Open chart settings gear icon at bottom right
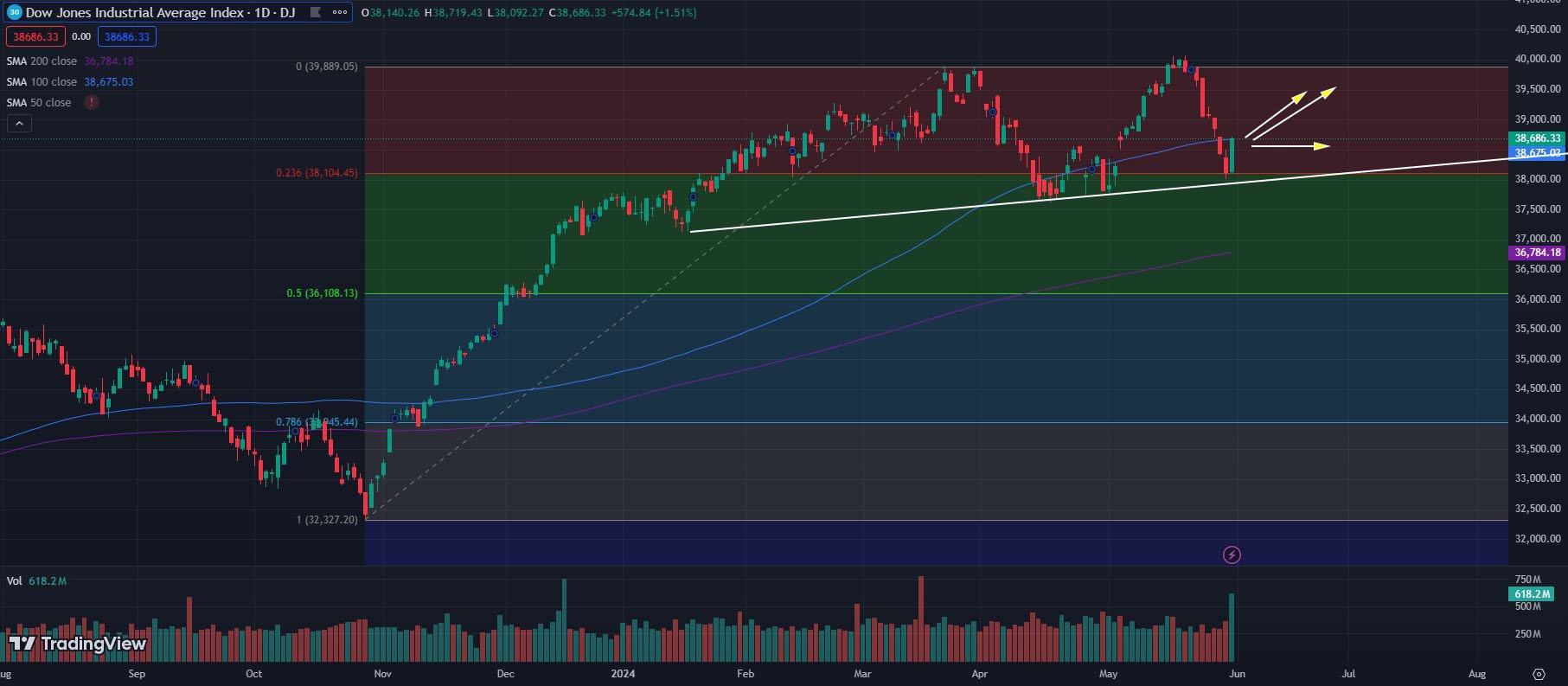Screen dimensions: 1568x686 1539,674
